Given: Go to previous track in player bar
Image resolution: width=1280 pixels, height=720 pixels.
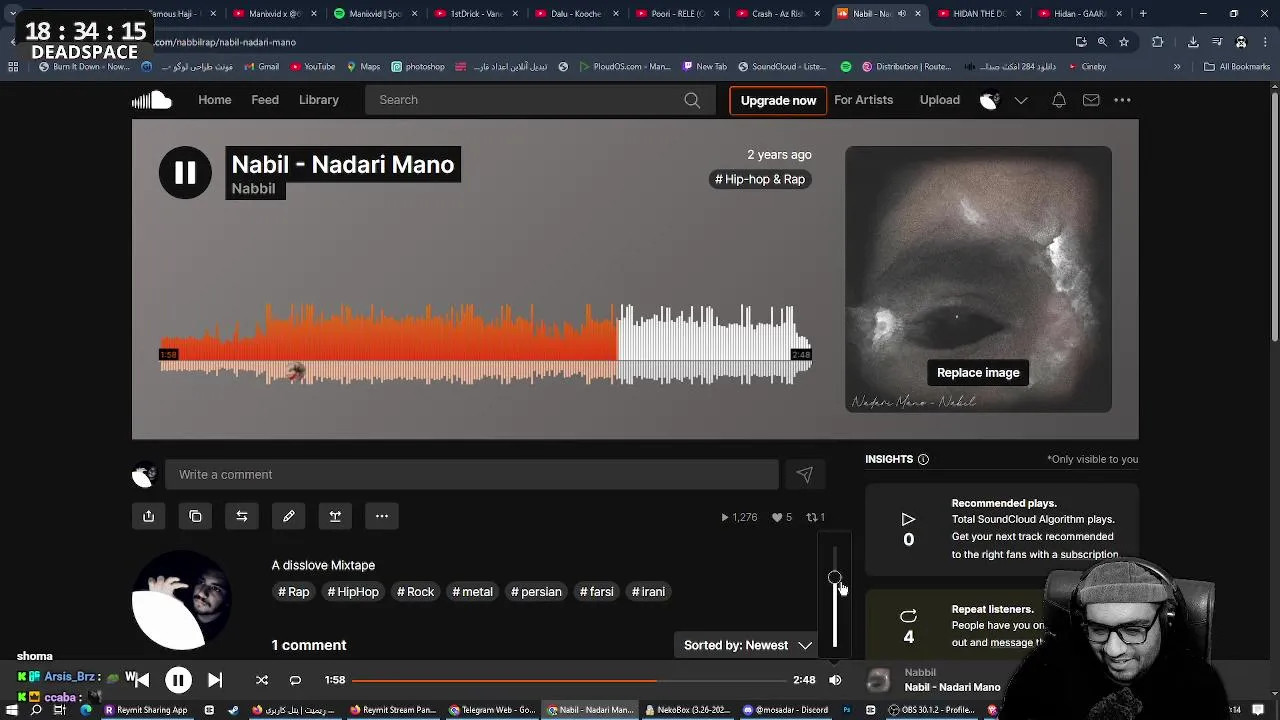Looking at the screenshot, I should click(141, 680).
